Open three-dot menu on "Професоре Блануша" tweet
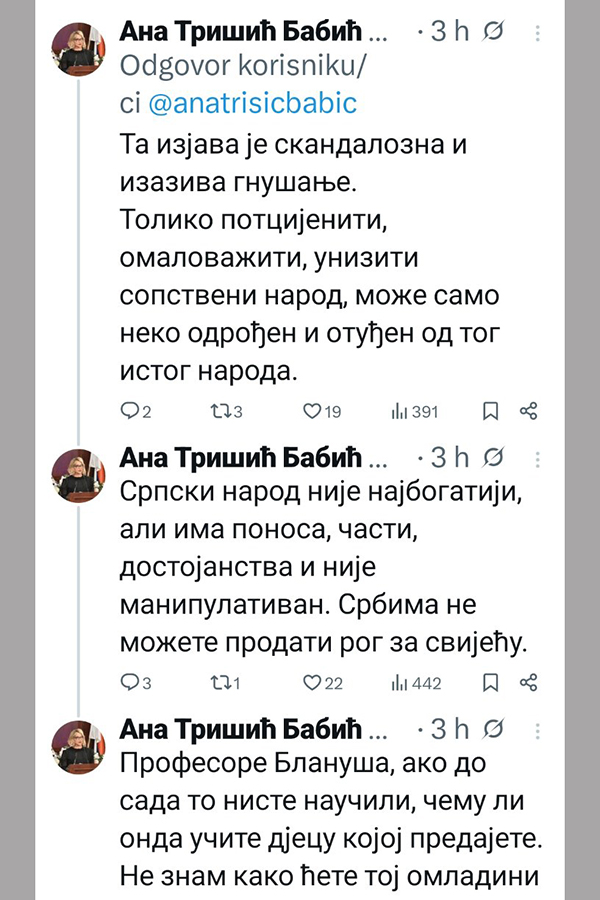Image resolution: width=600 pixels, height=900 pixels. click(x=538, y=727)
